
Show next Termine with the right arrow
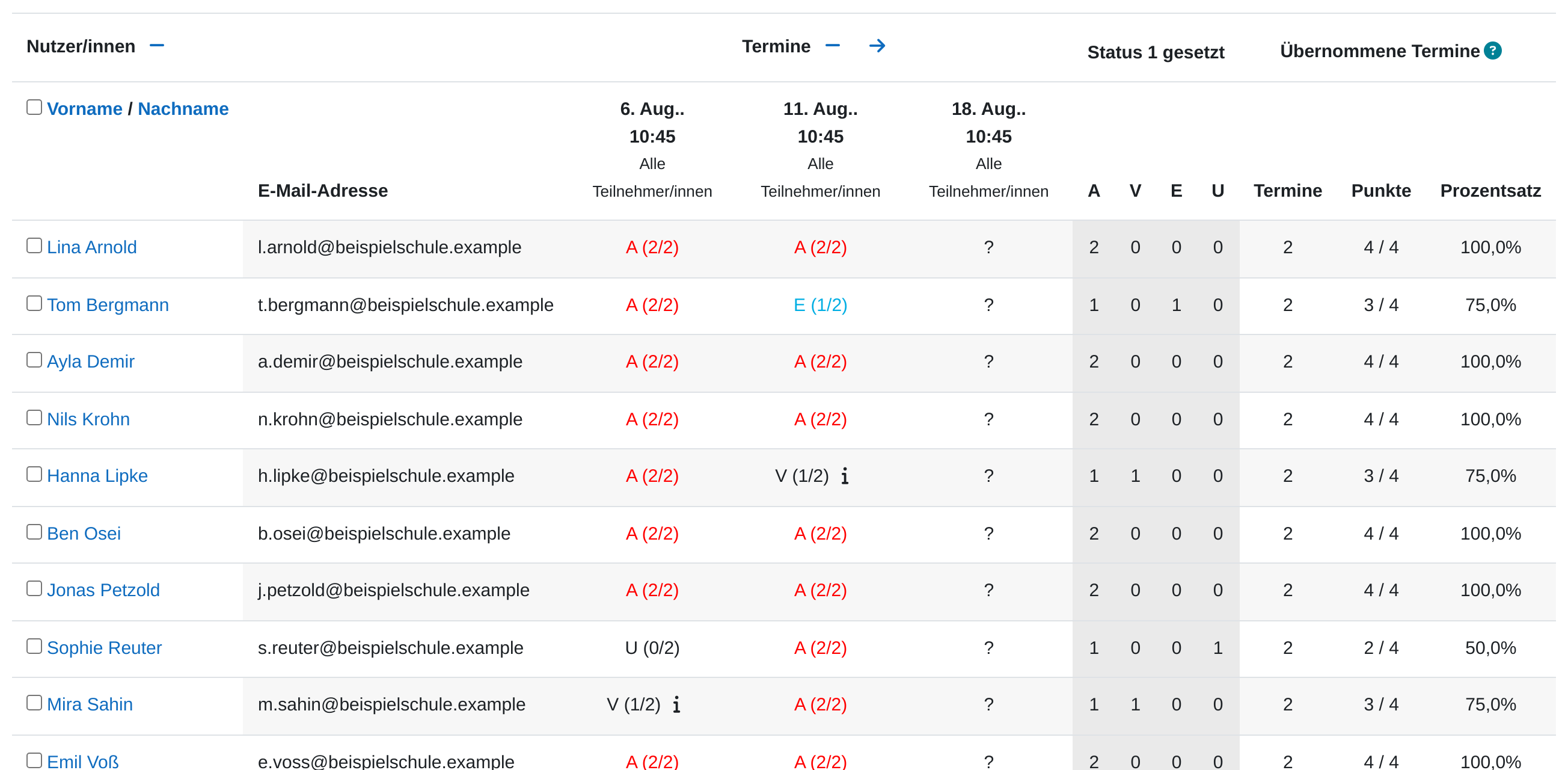(x=877, y=46)
